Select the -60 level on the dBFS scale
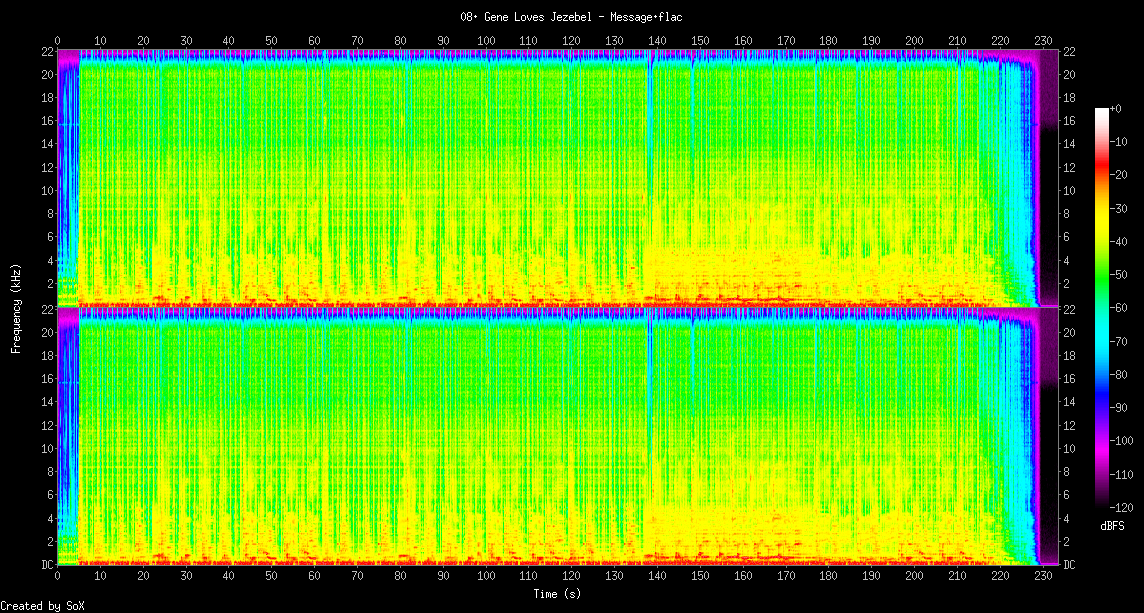The height and width of the screenshot is (613, 1144). tap(1121, 307)
